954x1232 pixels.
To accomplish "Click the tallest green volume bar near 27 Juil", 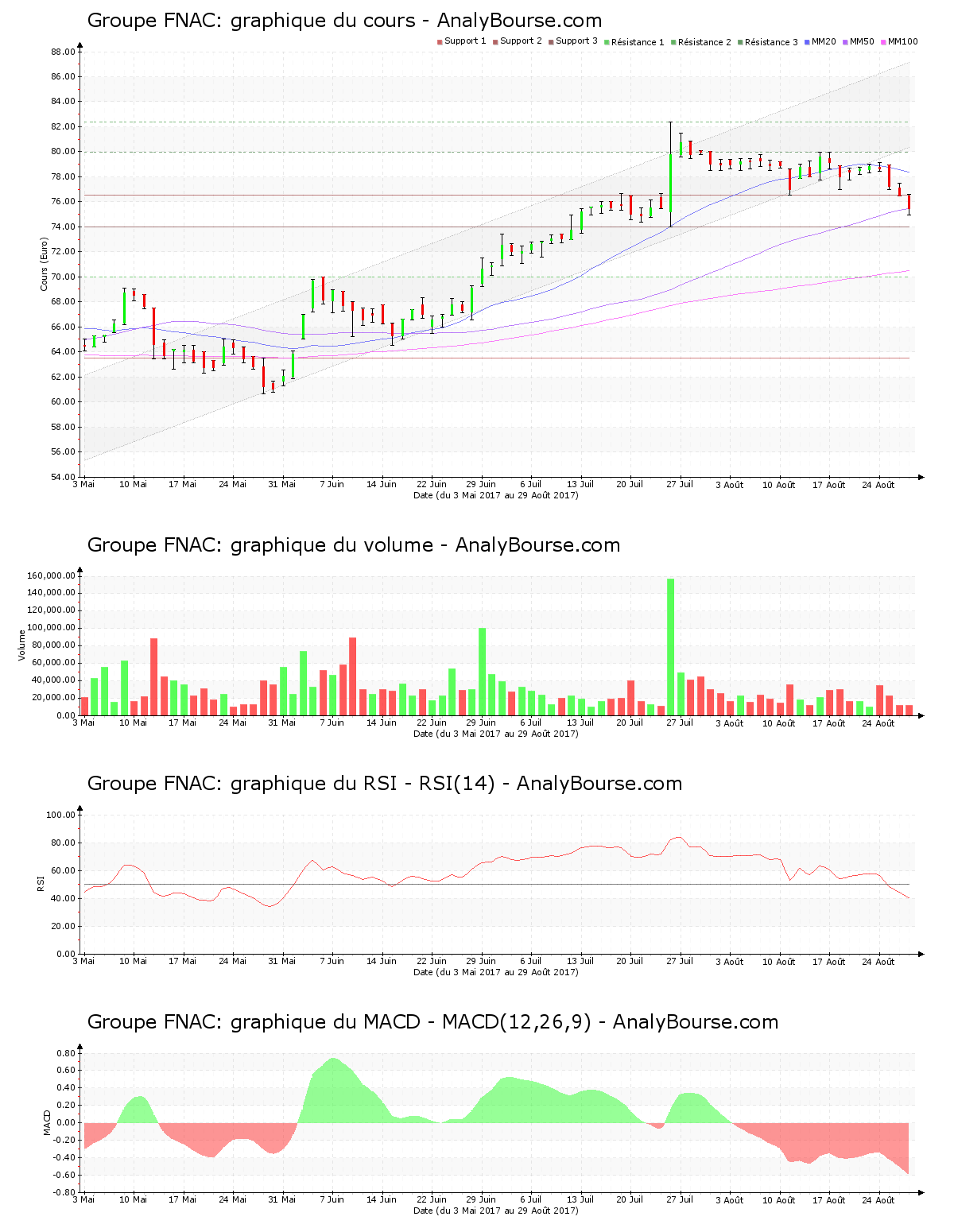I will point(670,647).
